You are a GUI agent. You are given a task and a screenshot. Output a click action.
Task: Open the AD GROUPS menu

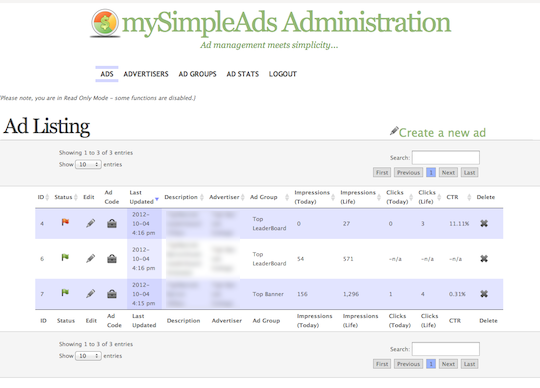pos(197,74)
